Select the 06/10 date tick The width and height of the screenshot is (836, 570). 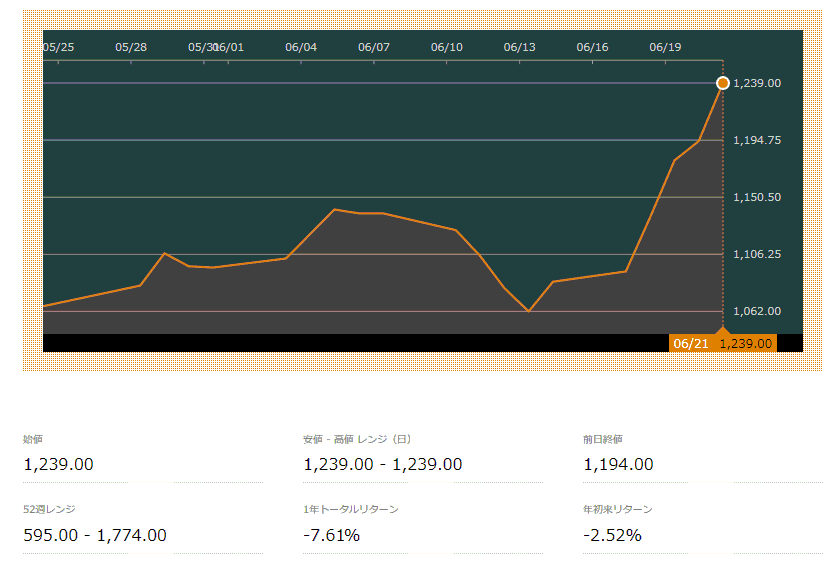point(447,47)
